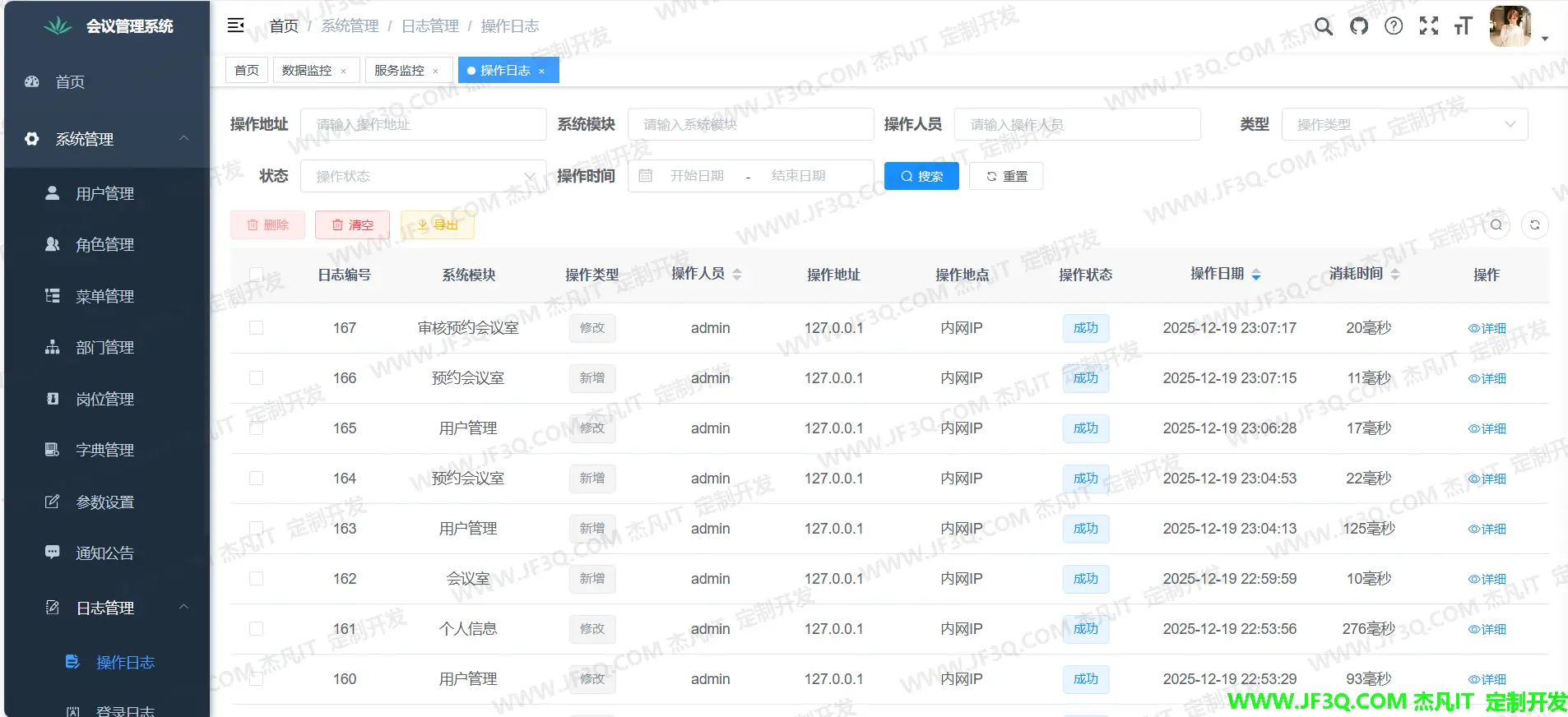
Task: Click the blue 搜索 button
Action: pos(921,176)
